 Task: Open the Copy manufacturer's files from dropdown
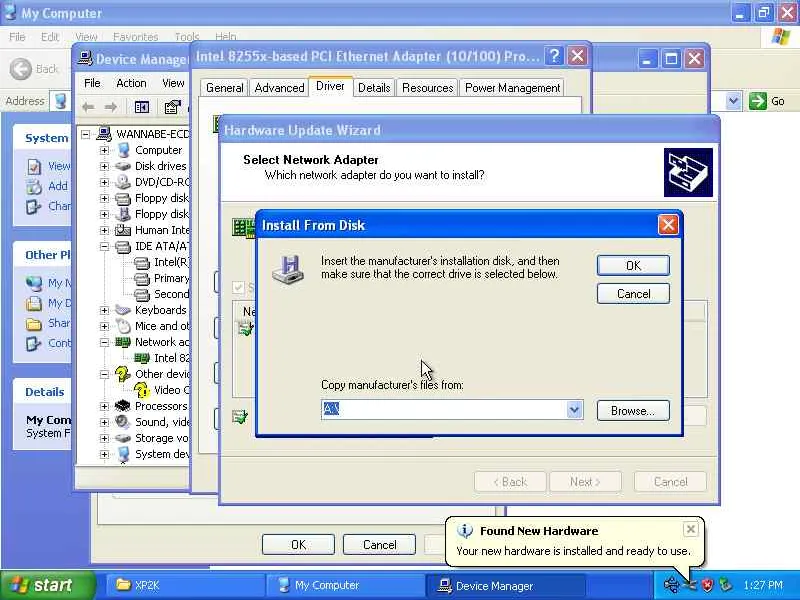point(574,410)
